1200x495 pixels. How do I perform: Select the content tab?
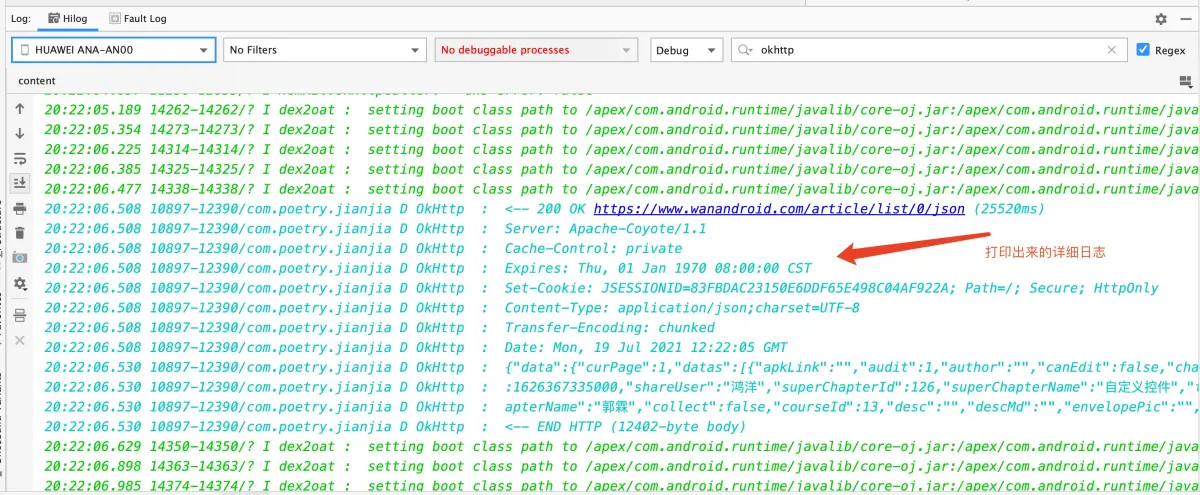coord(37,81)
